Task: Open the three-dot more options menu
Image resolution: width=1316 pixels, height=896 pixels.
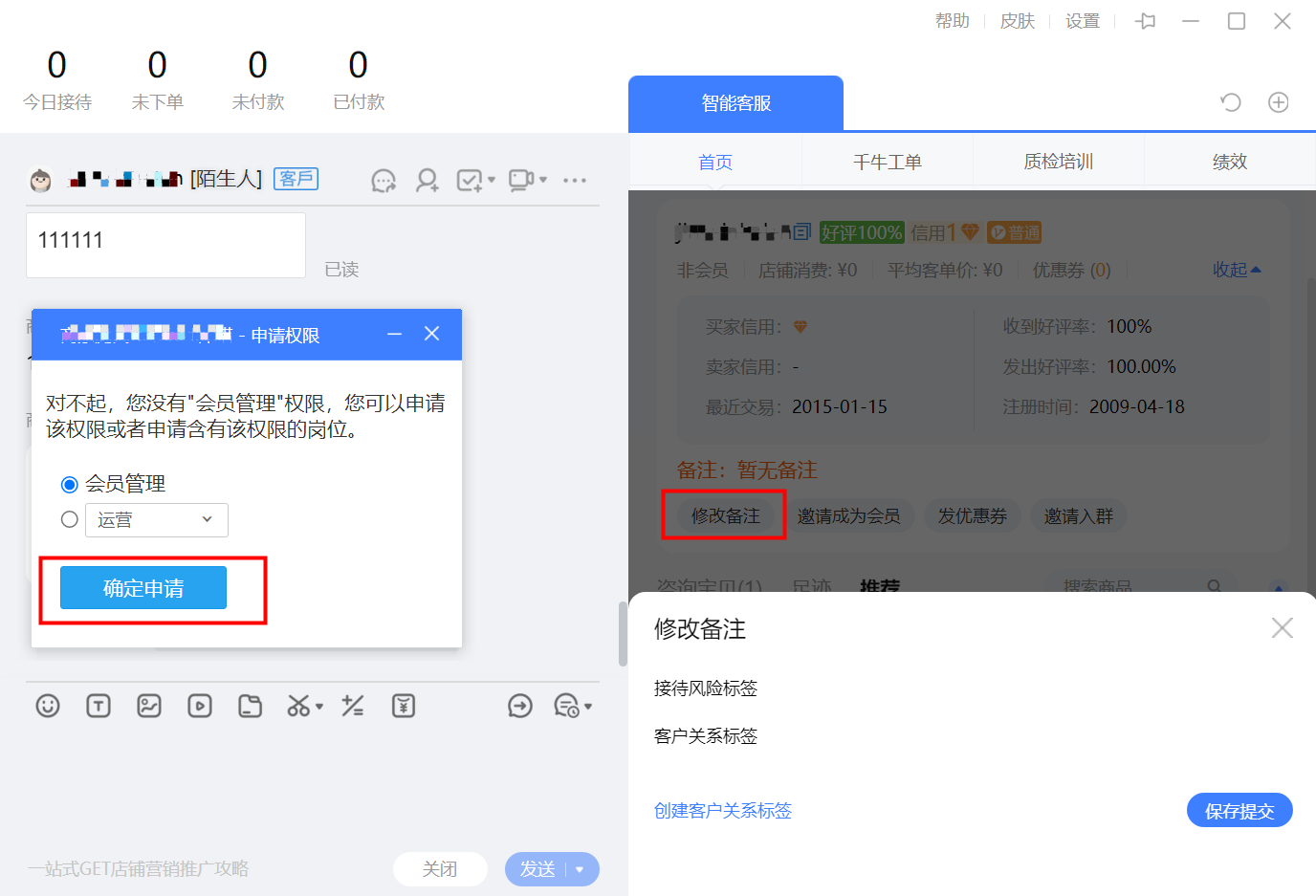Action: coord(575,180)
